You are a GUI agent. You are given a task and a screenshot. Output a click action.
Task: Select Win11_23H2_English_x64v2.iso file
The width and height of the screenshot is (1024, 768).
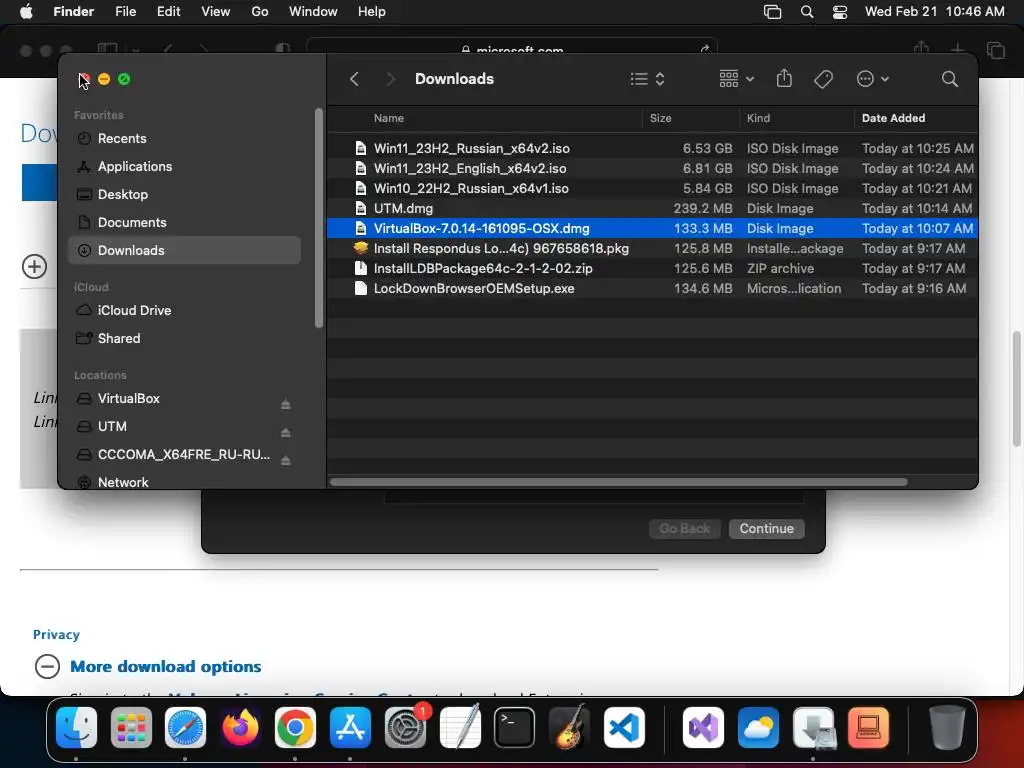click(x=652, y=168)
